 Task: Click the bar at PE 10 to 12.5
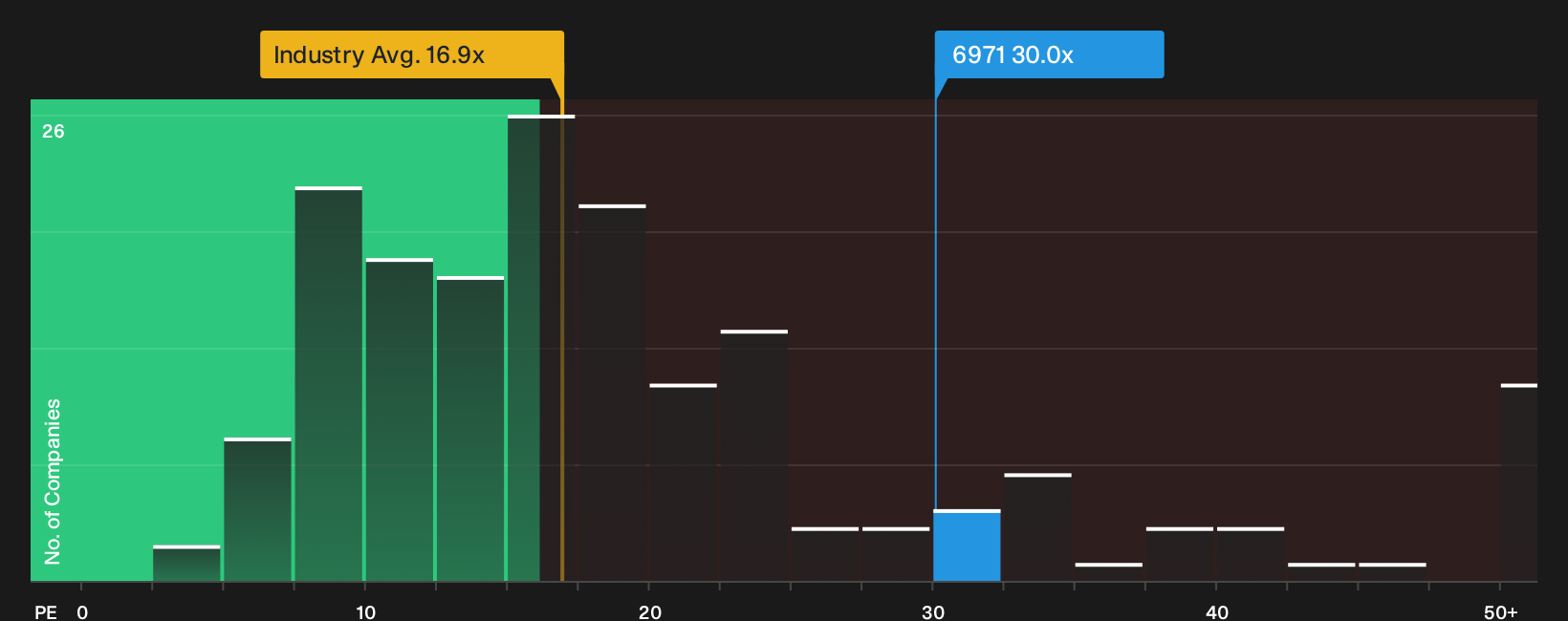point(400,419)
